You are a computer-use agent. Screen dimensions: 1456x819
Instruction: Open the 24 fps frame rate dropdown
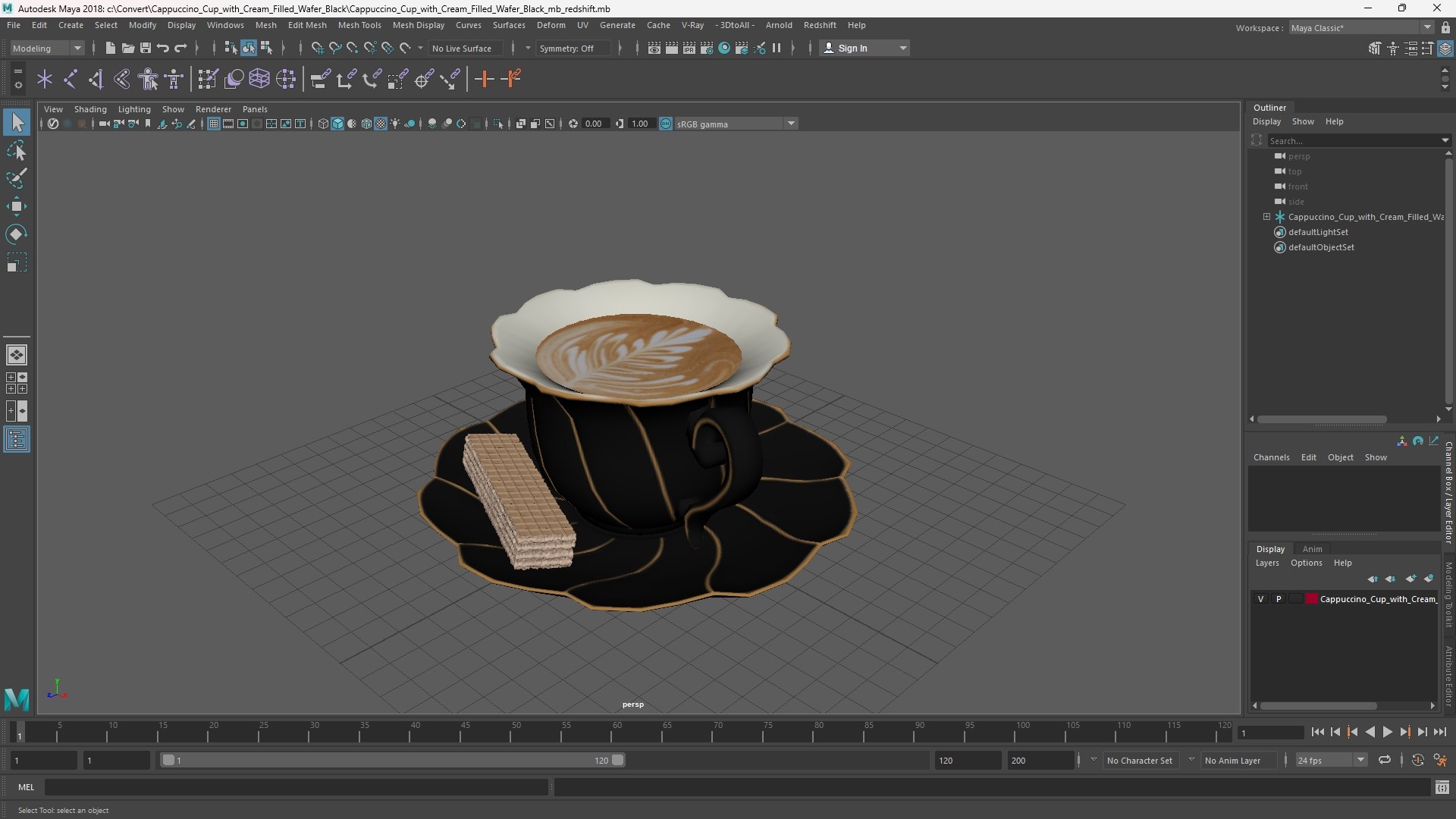(1331, 760)
